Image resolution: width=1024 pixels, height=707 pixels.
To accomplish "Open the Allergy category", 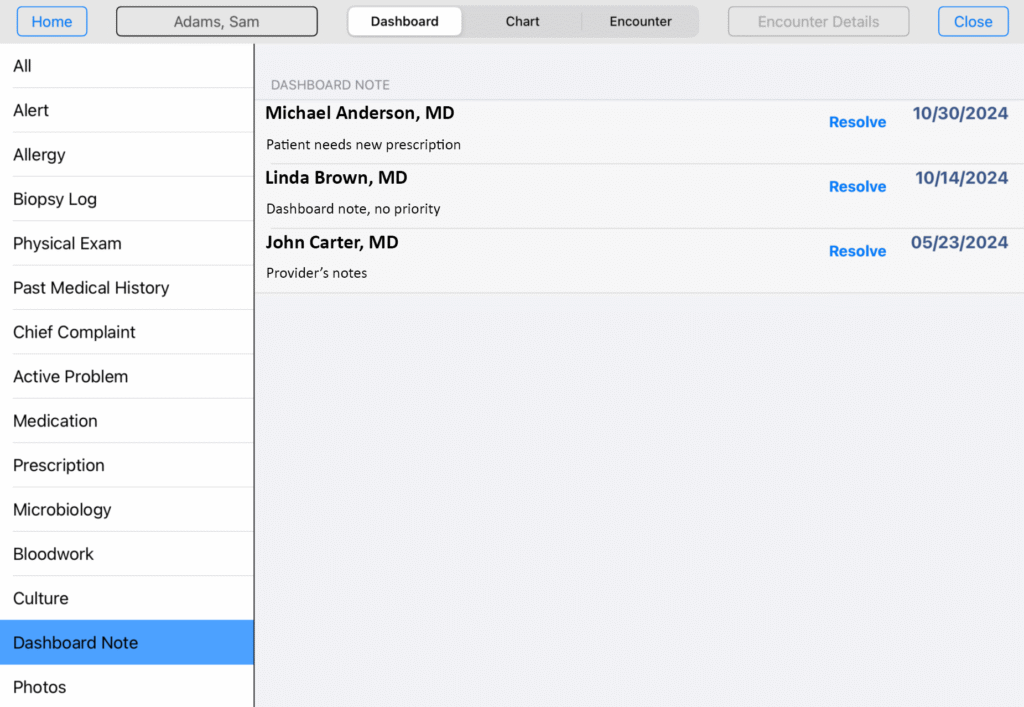I will [126, 155].
